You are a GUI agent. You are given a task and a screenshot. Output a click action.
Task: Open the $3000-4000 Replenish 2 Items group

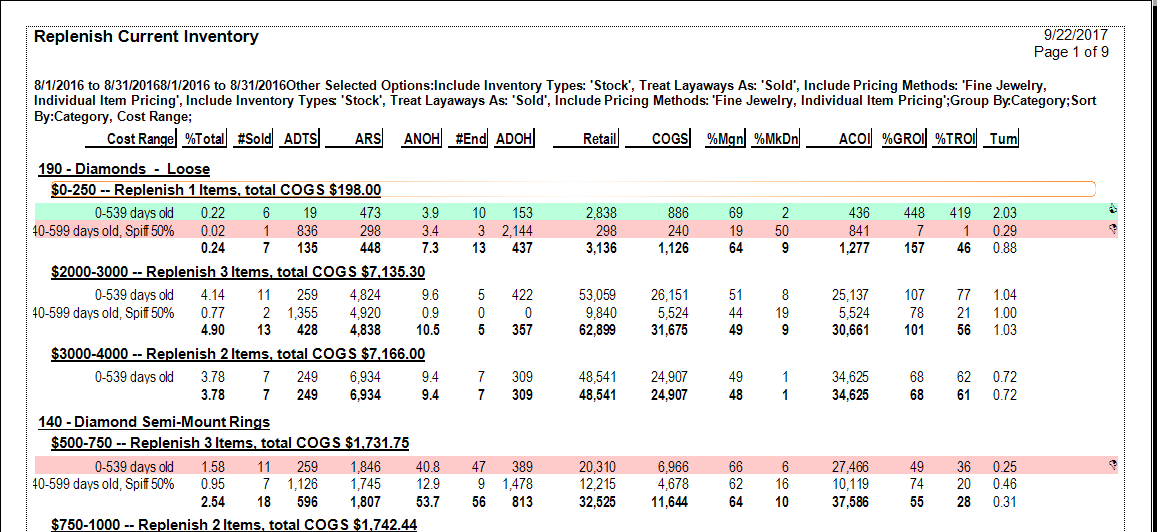click(x=238, y=354)
